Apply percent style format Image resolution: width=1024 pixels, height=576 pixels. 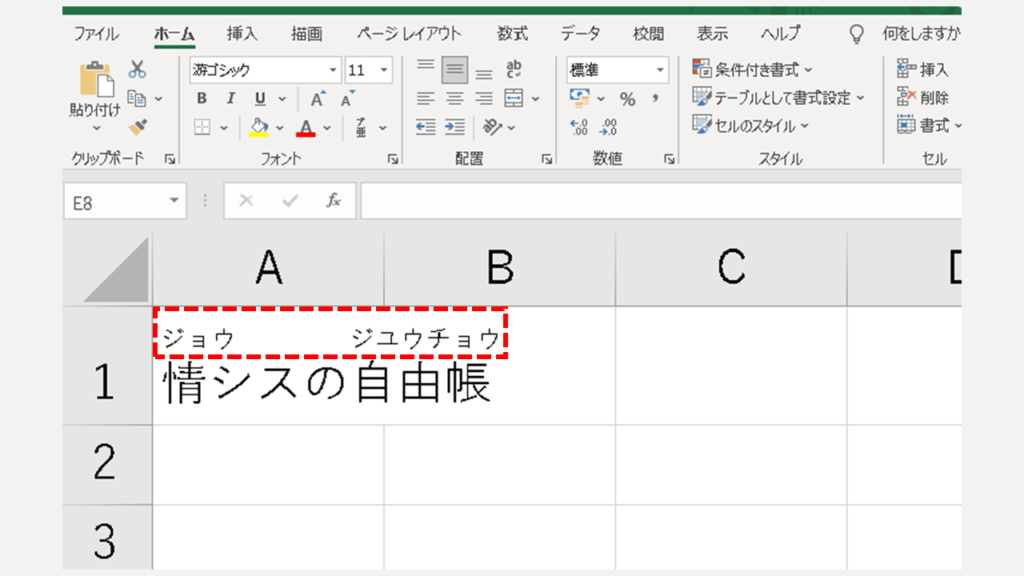628,99
